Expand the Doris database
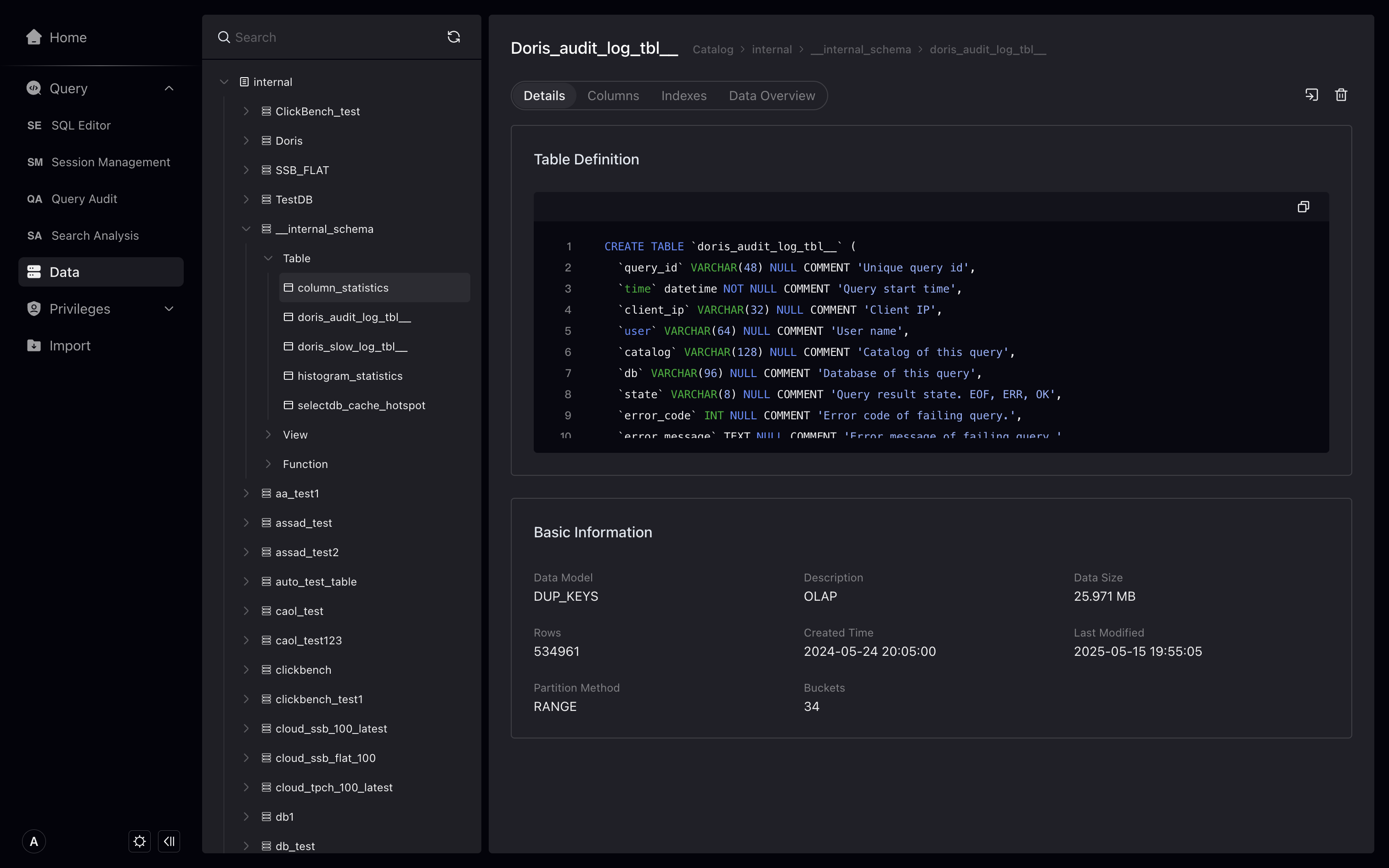 click(x=246, y=141)
